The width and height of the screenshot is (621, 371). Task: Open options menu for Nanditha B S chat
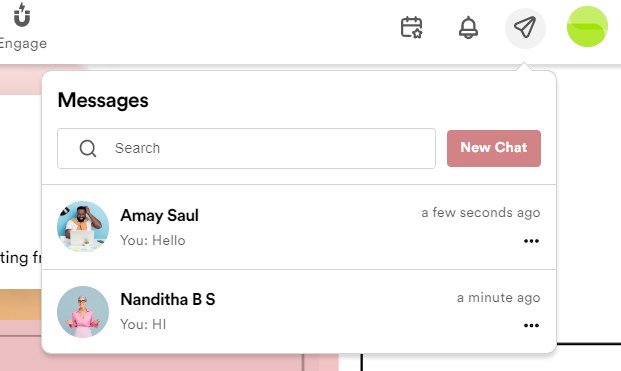click(531, 325)
